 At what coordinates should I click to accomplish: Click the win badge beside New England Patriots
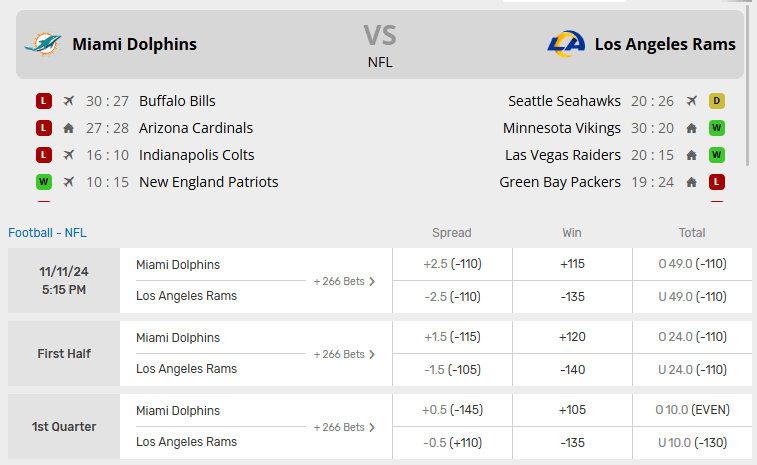(x=43, y=182)
